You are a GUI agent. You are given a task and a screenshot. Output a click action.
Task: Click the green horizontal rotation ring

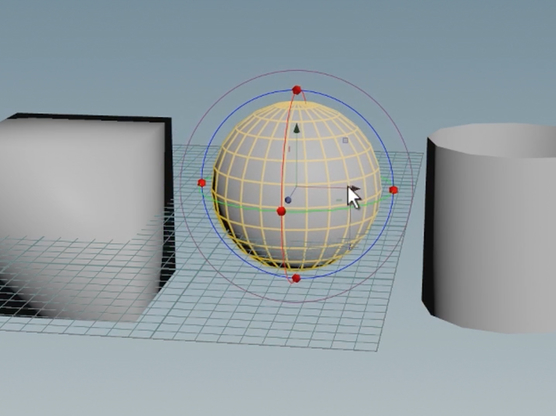(x=248, y=209)
